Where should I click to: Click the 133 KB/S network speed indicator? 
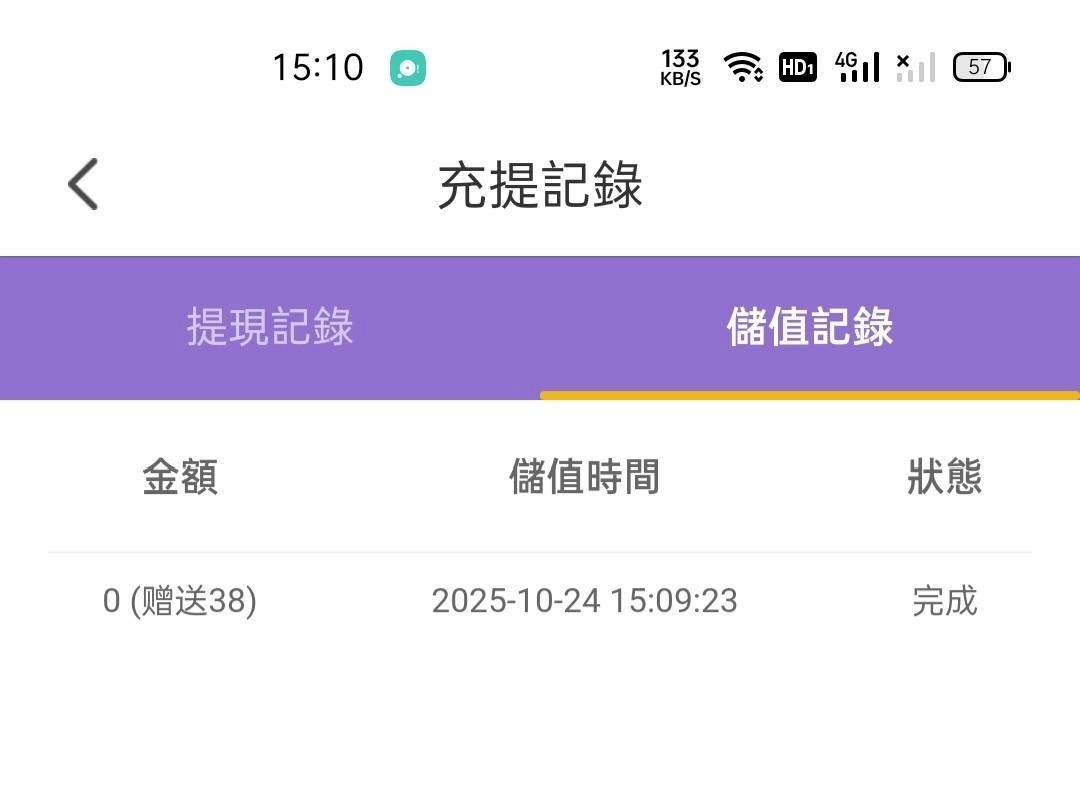[x=680, y=68]
